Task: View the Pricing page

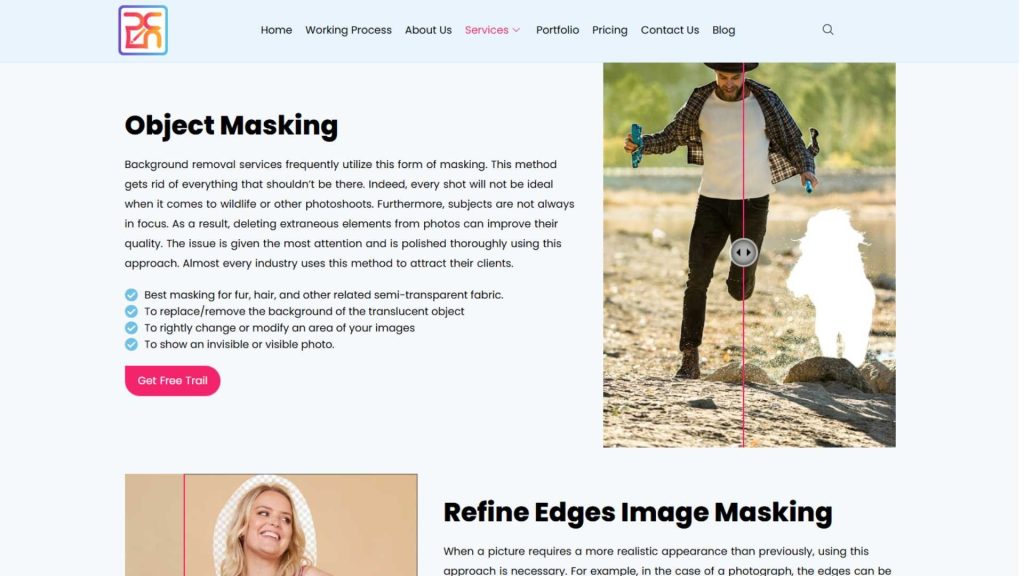Action: [x=609, y=30]
